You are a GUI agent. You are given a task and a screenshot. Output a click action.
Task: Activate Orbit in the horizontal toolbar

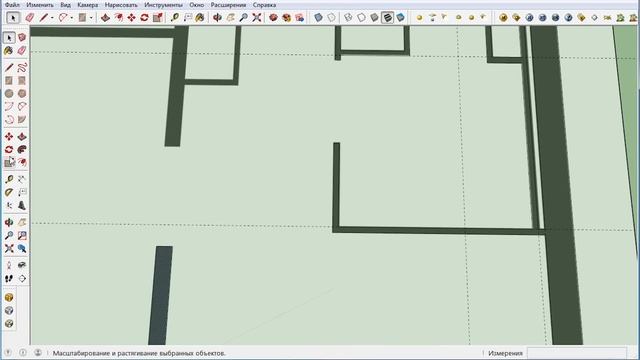point(218,18)
